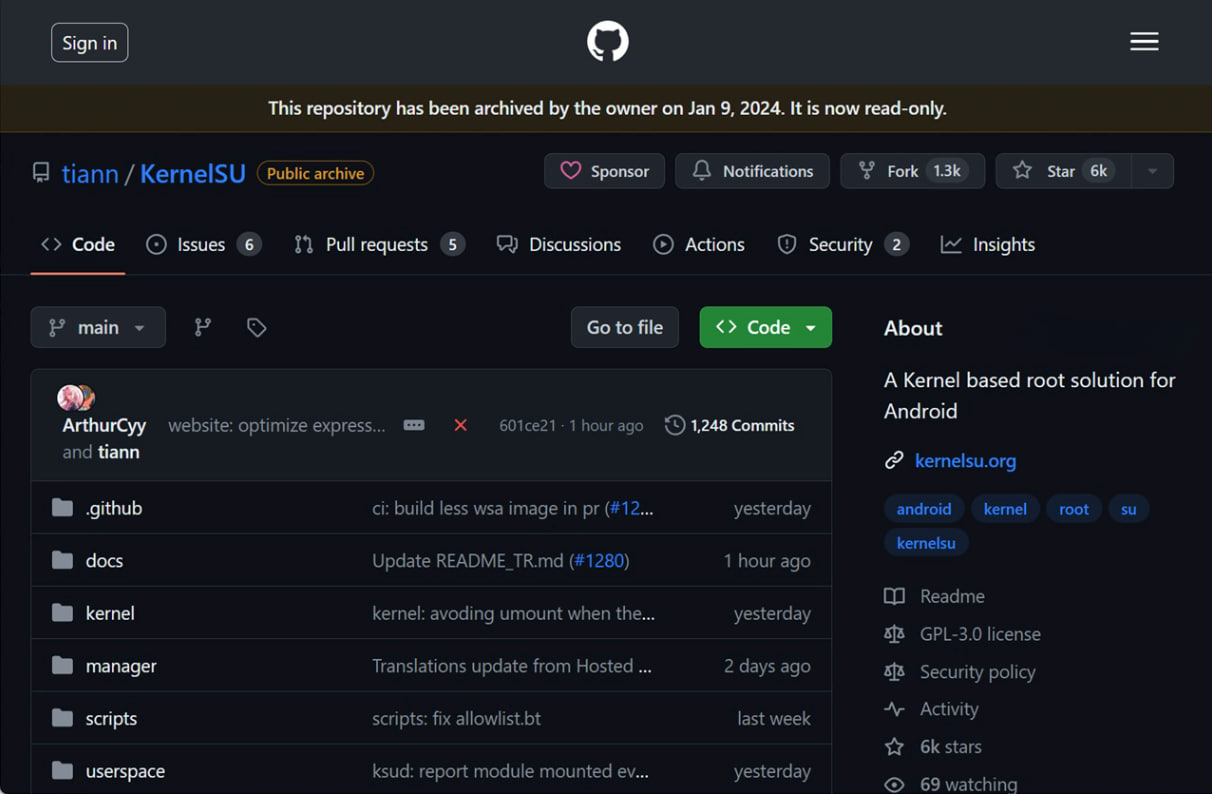Switch to the Issues tab
The height and width of the screenshot is (794, 1212).
(x=203, y=245)
